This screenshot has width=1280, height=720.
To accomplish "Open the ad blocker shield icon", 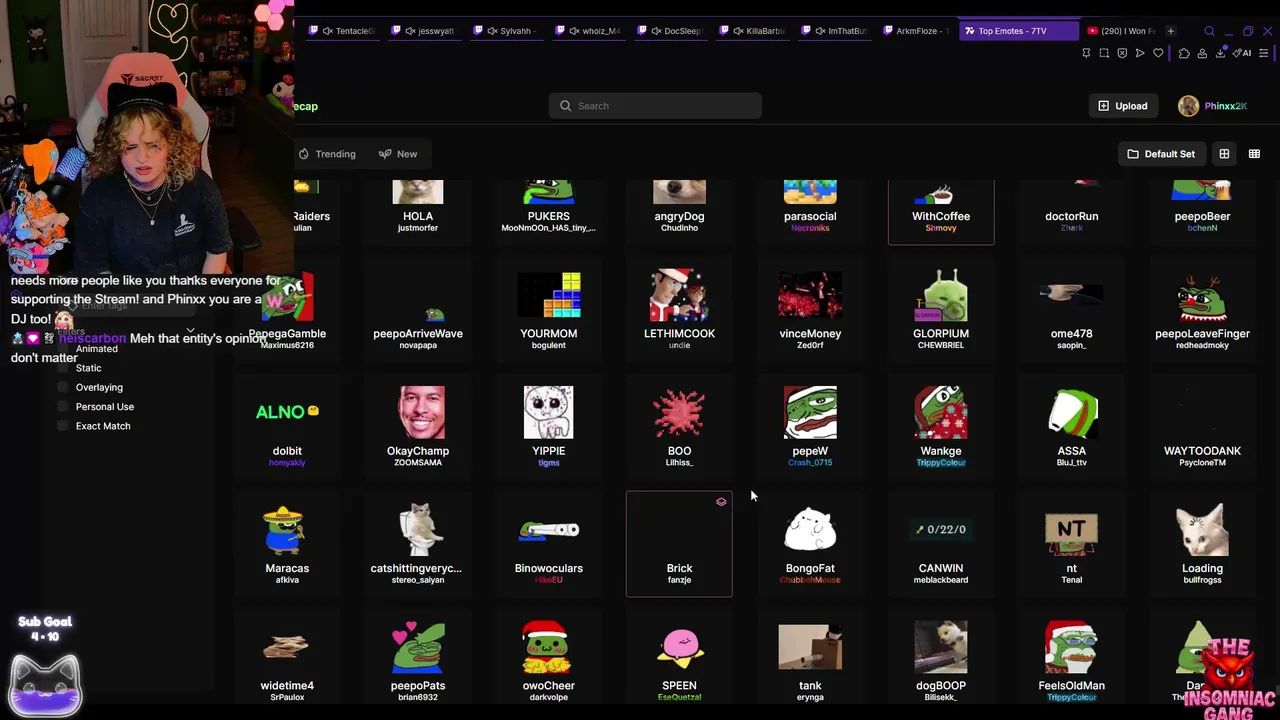I will coord(1122,53).
